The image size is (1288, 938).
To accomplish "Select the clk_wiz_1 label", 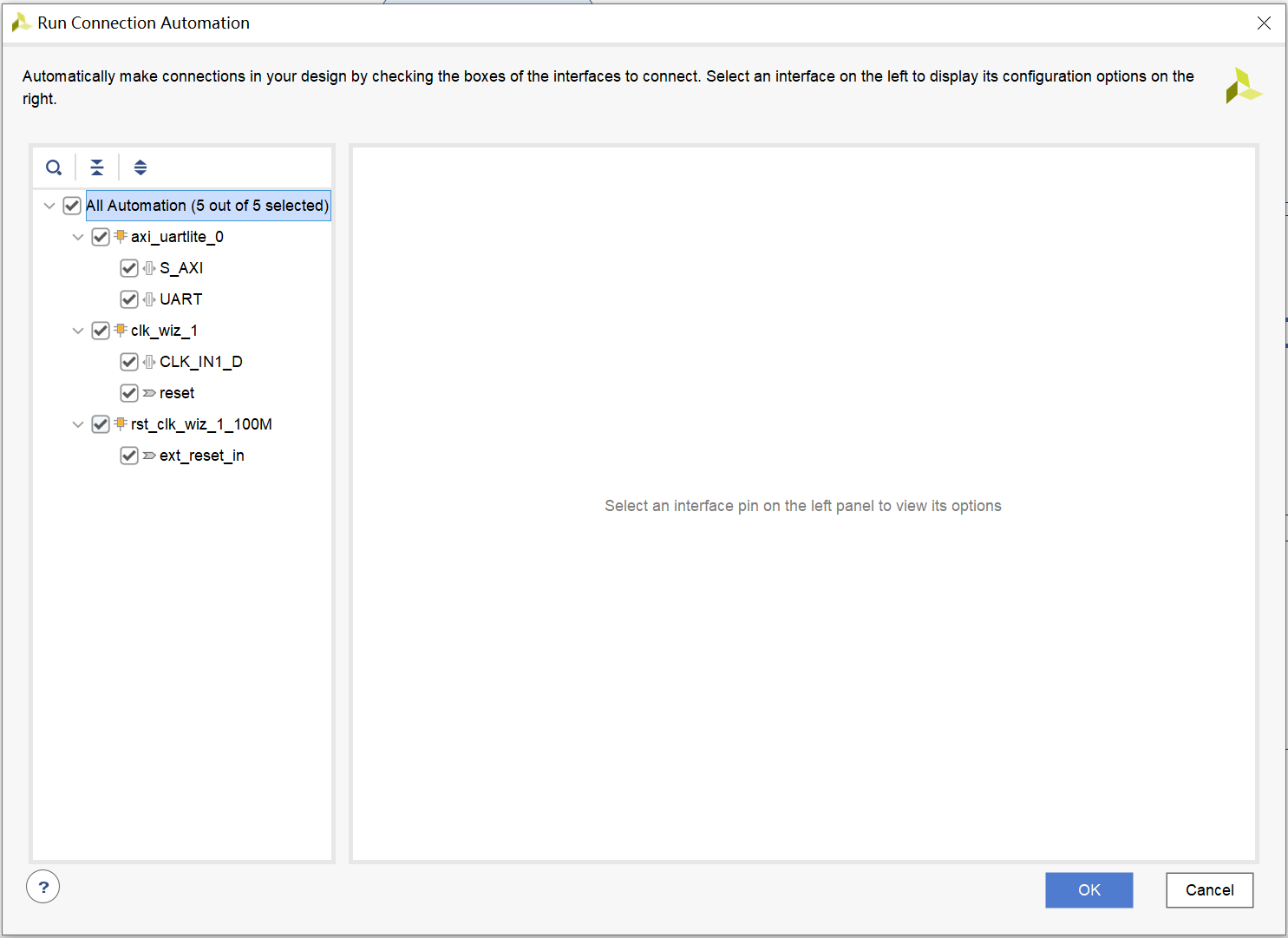I will (164, 331).
